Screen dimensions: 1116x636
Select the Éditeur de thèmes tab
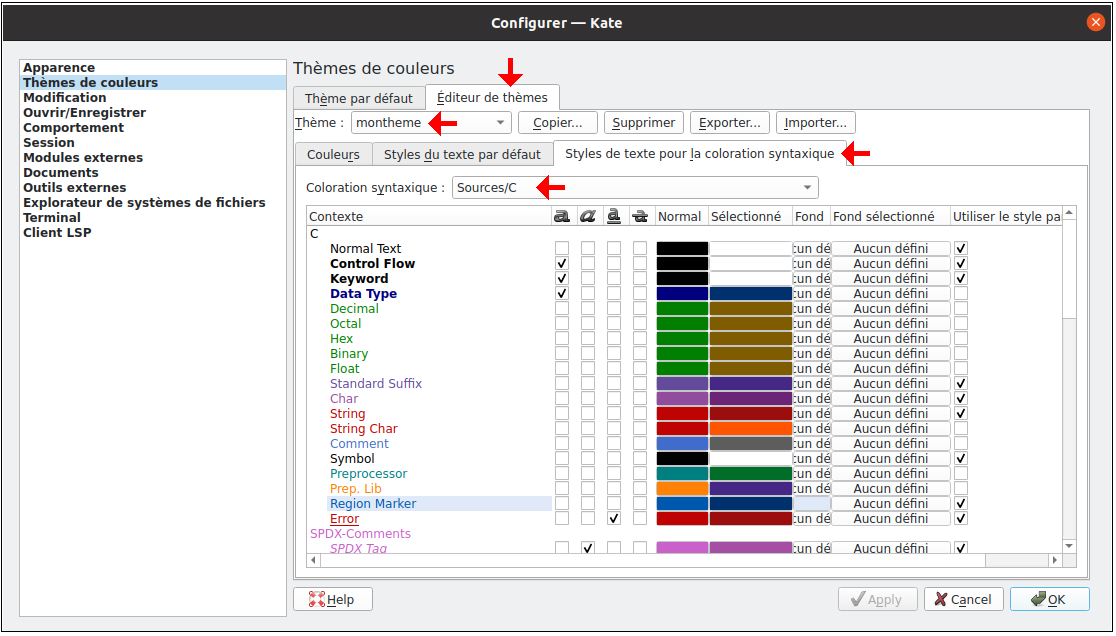point(493,97)
